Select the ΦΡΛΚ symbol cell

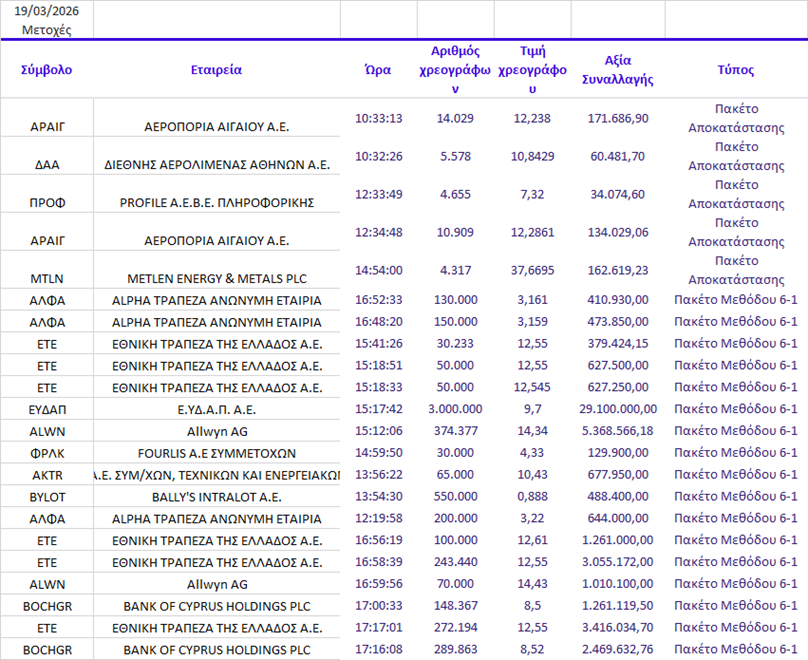pyautogui.click(x=46, y=453)
